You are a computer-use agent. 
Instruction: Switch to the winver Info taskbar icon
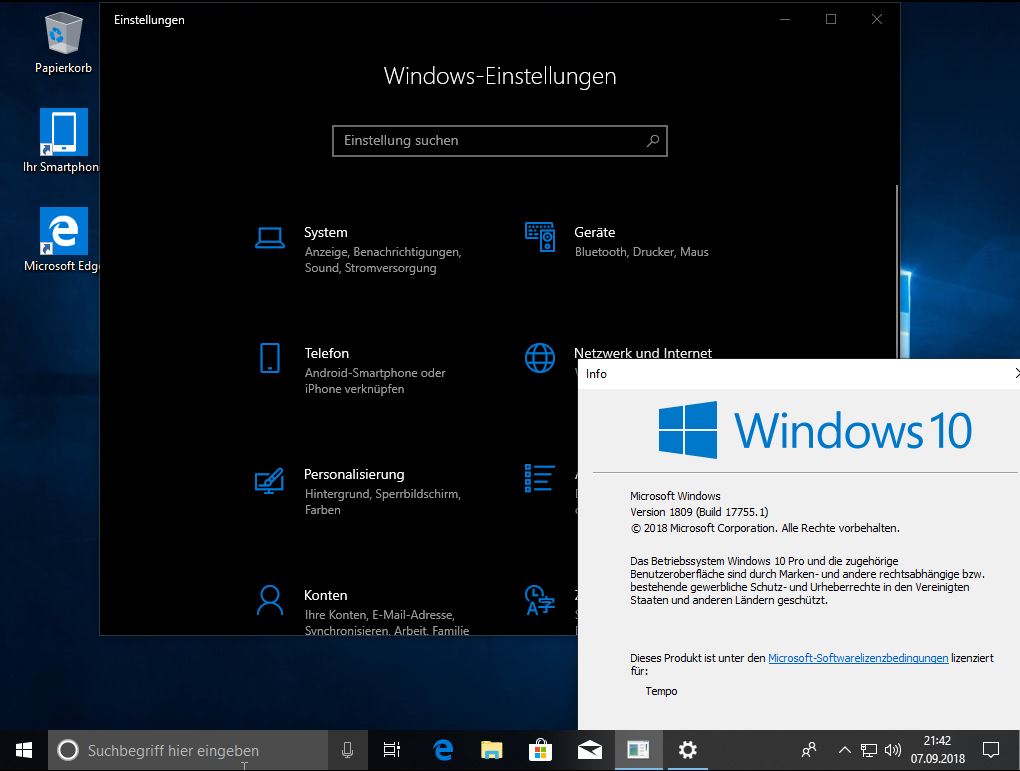click(x=638, y=750)
